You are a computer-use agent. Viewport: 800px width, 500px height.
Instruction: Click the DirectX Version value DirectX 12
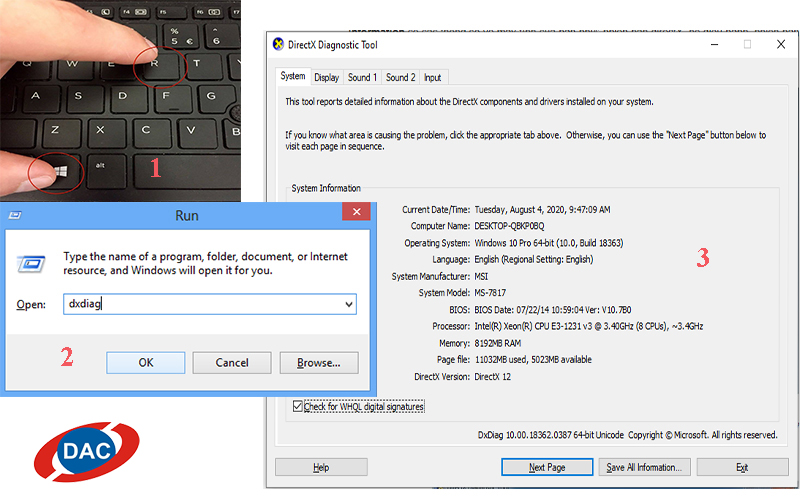click(492, 377)
